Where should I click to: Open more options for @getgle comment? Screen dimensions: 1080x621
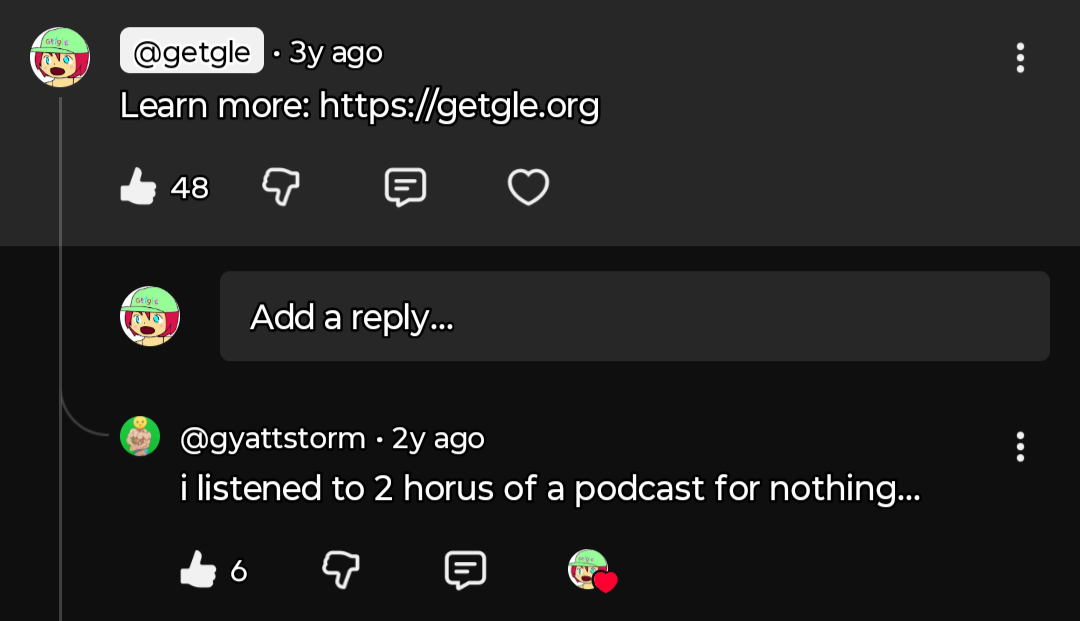pyautogui.click(x=1020, y=58)
